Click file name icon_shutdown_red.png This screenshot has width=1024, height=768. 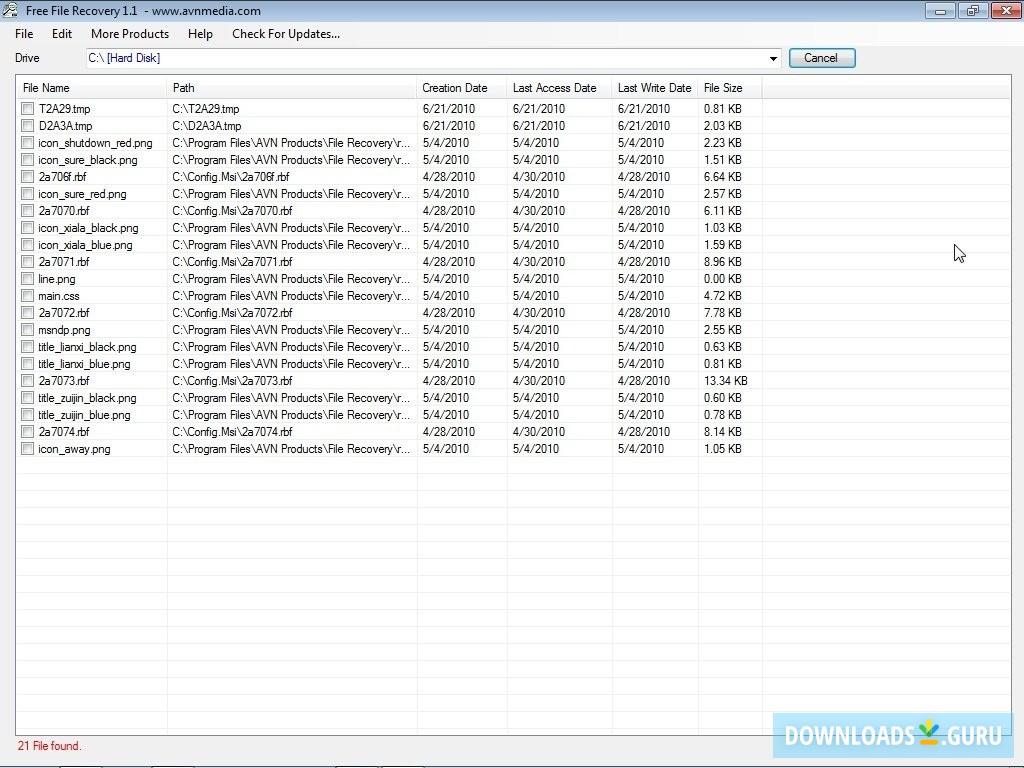(95, 143)
